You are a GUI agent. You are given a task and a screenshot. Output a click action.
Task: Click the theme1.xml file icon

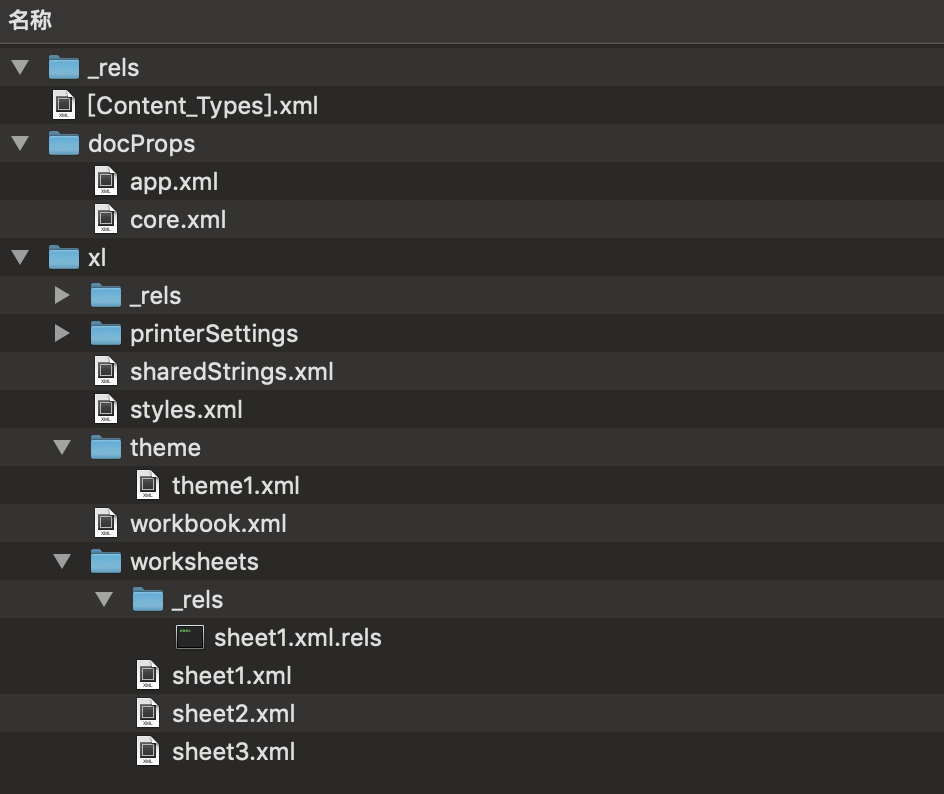pyautogui.click(x=148, y=485)
